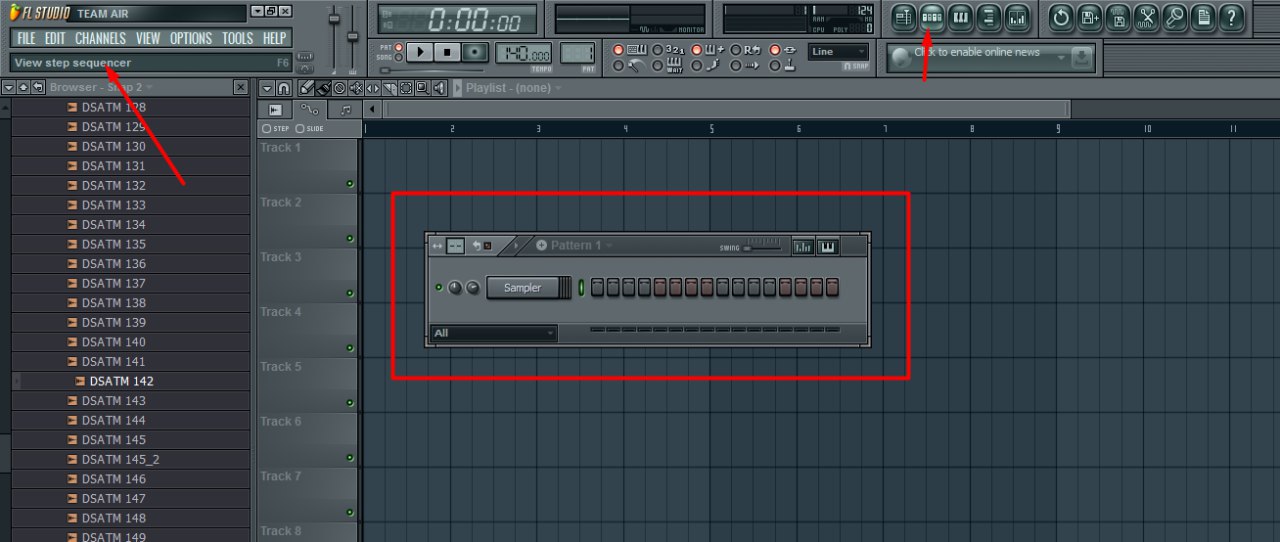Click the render-to-audio save icon
Image resolution: width=1280 pixels, height=542 pixels.
[x=1118, y=16]
